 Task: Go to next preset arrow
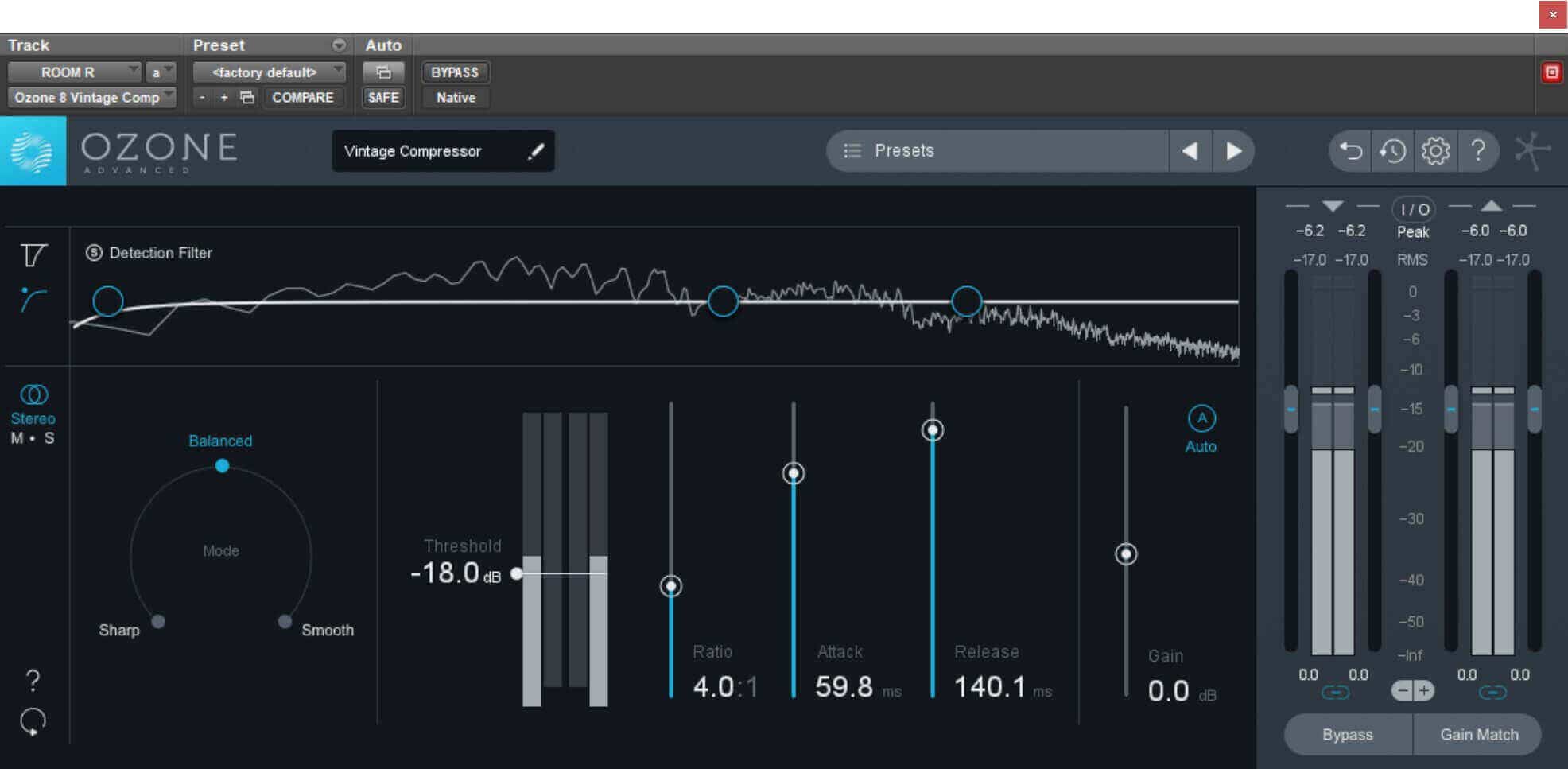click(1233, 150)
